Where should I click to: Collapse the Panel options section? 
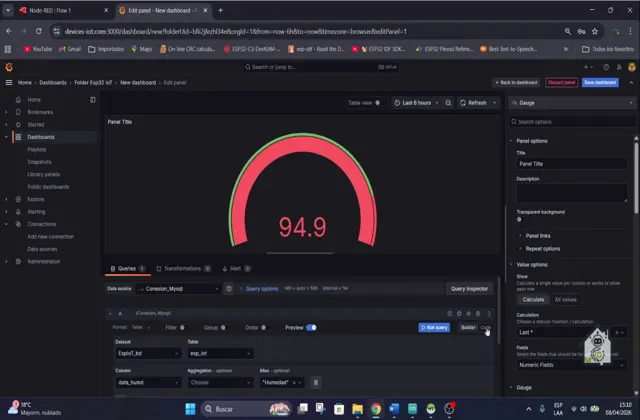coord(512,141)
